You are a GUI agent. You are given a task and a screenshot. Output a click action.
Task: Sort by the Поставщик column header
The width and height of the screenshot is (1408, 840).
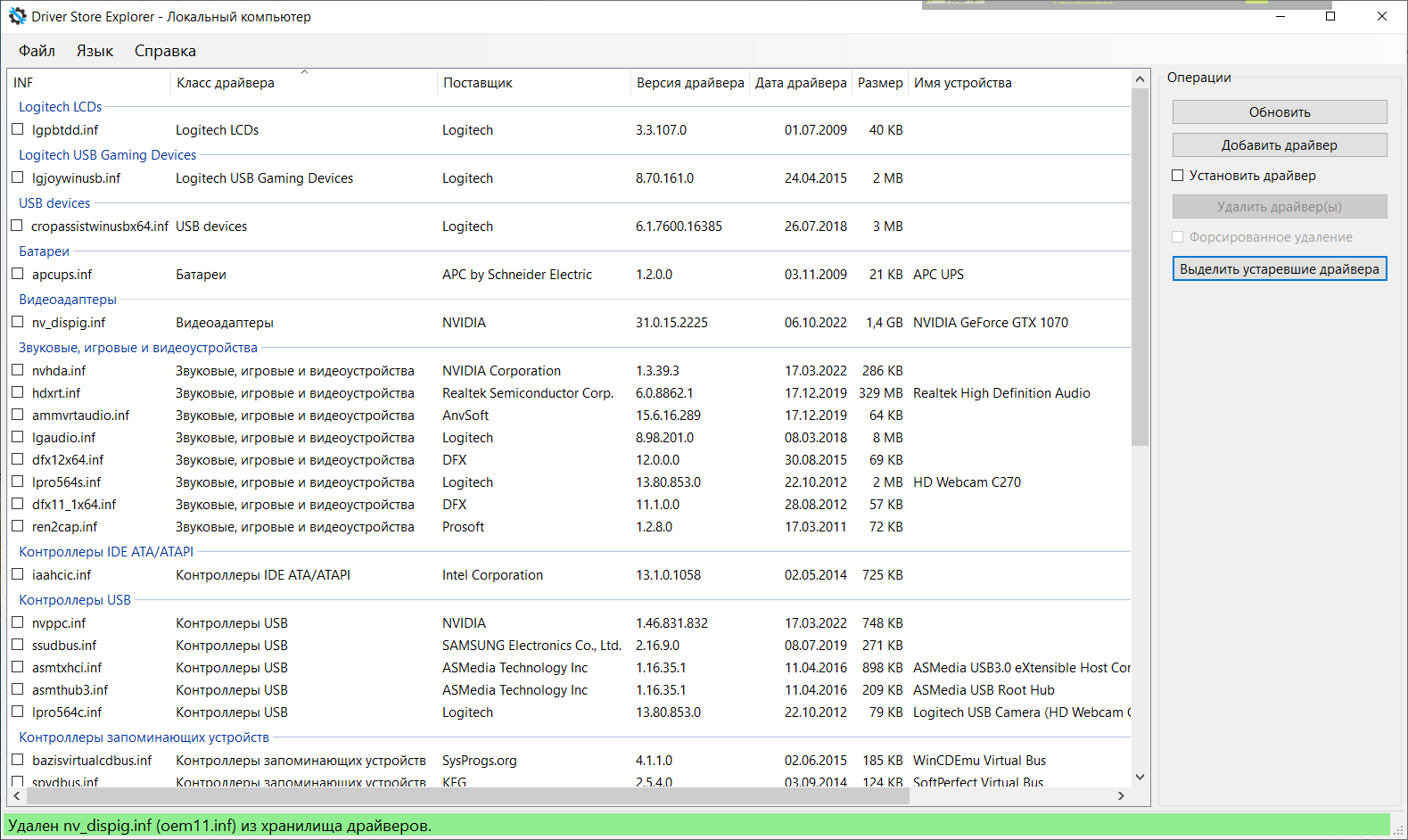pyautogui.click(x=534, y=83)
